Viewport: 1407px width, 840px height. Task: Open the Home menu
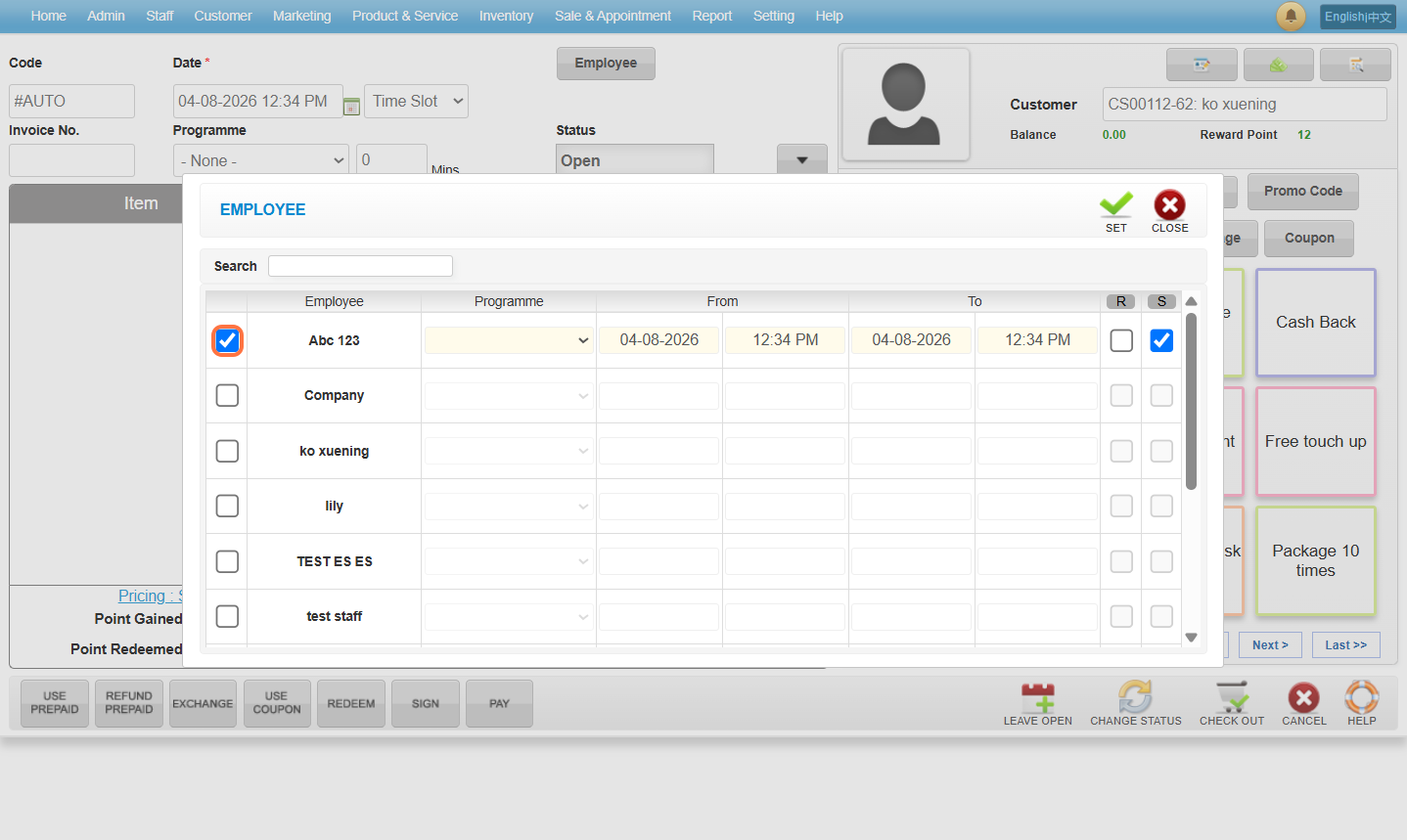pyautogui.click(x=49, y=16)
